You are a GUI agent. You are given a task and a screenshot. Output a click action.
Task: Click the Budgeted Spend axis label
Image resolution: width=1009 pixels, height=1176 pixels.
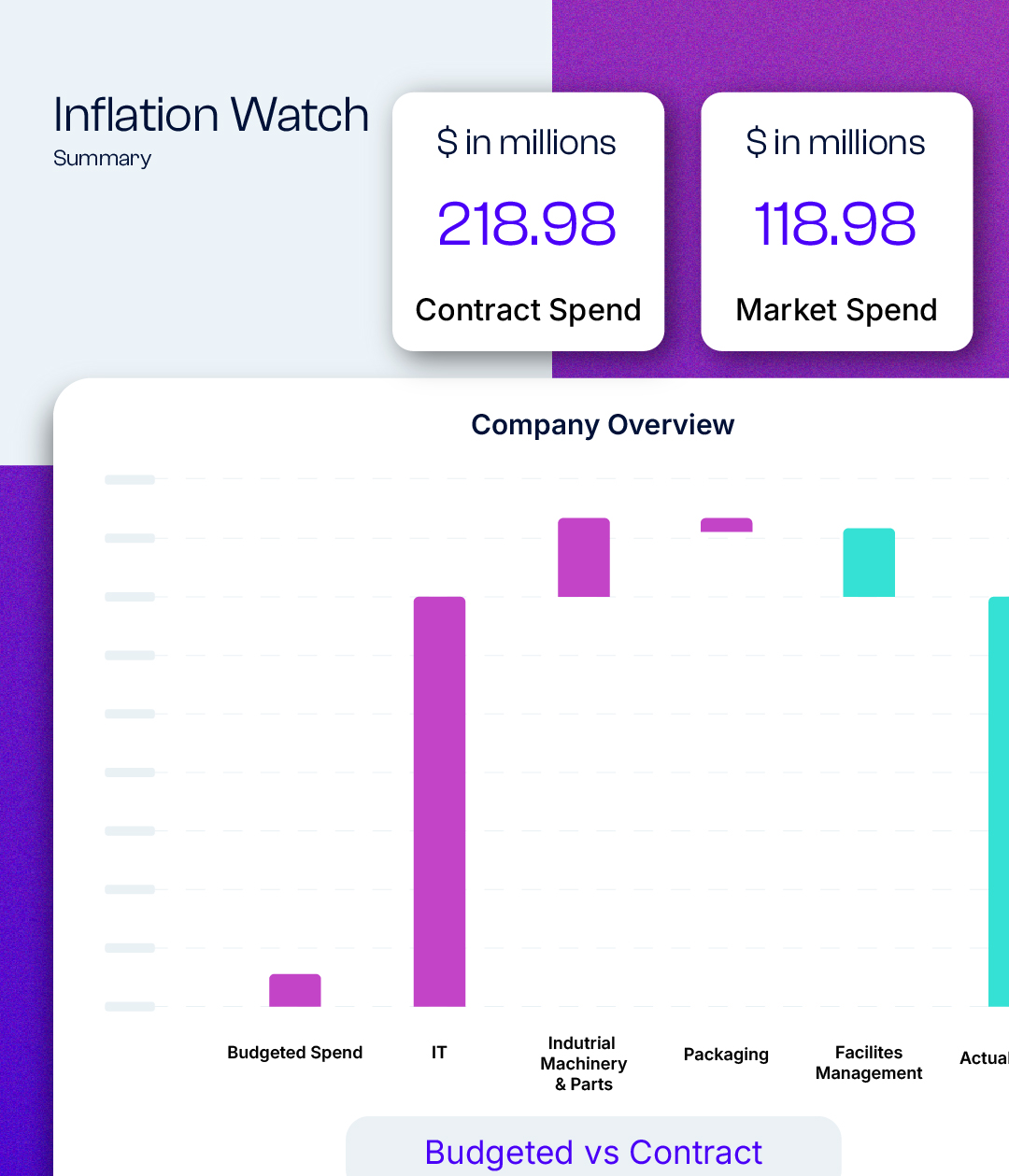coord(295,1053)
